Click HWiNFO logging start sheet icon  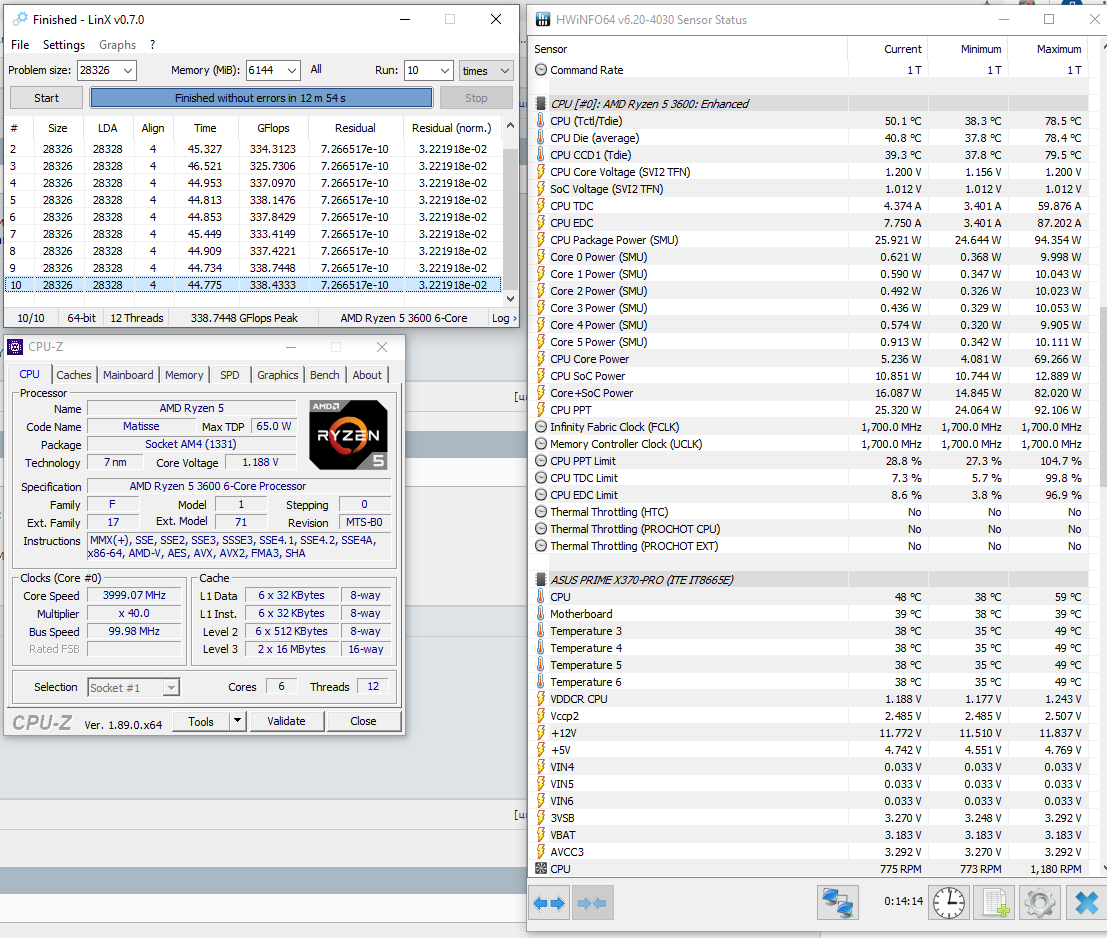[x=994, y=903]
